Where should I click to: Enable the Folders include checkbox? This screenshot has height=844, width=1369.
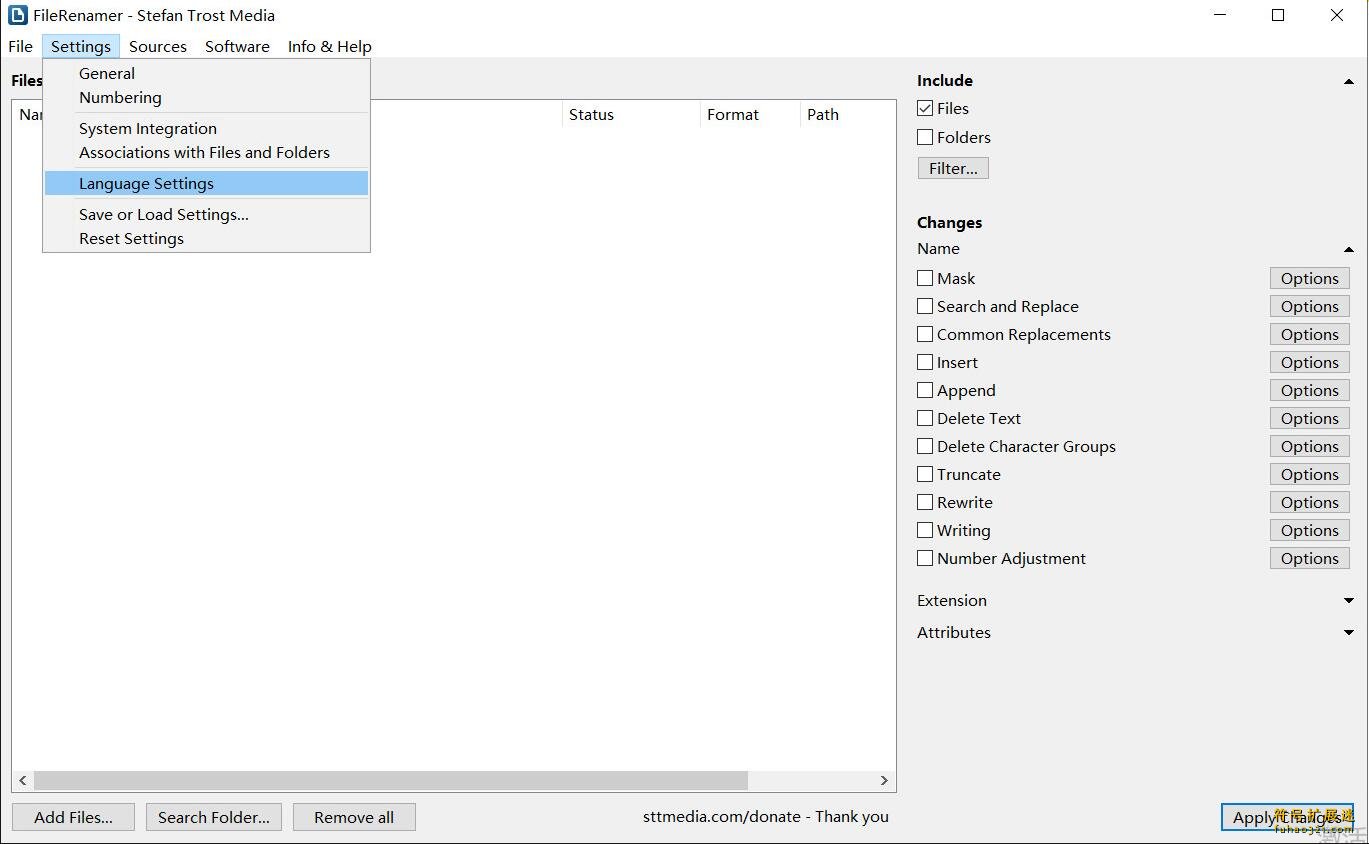coord(925,138)
